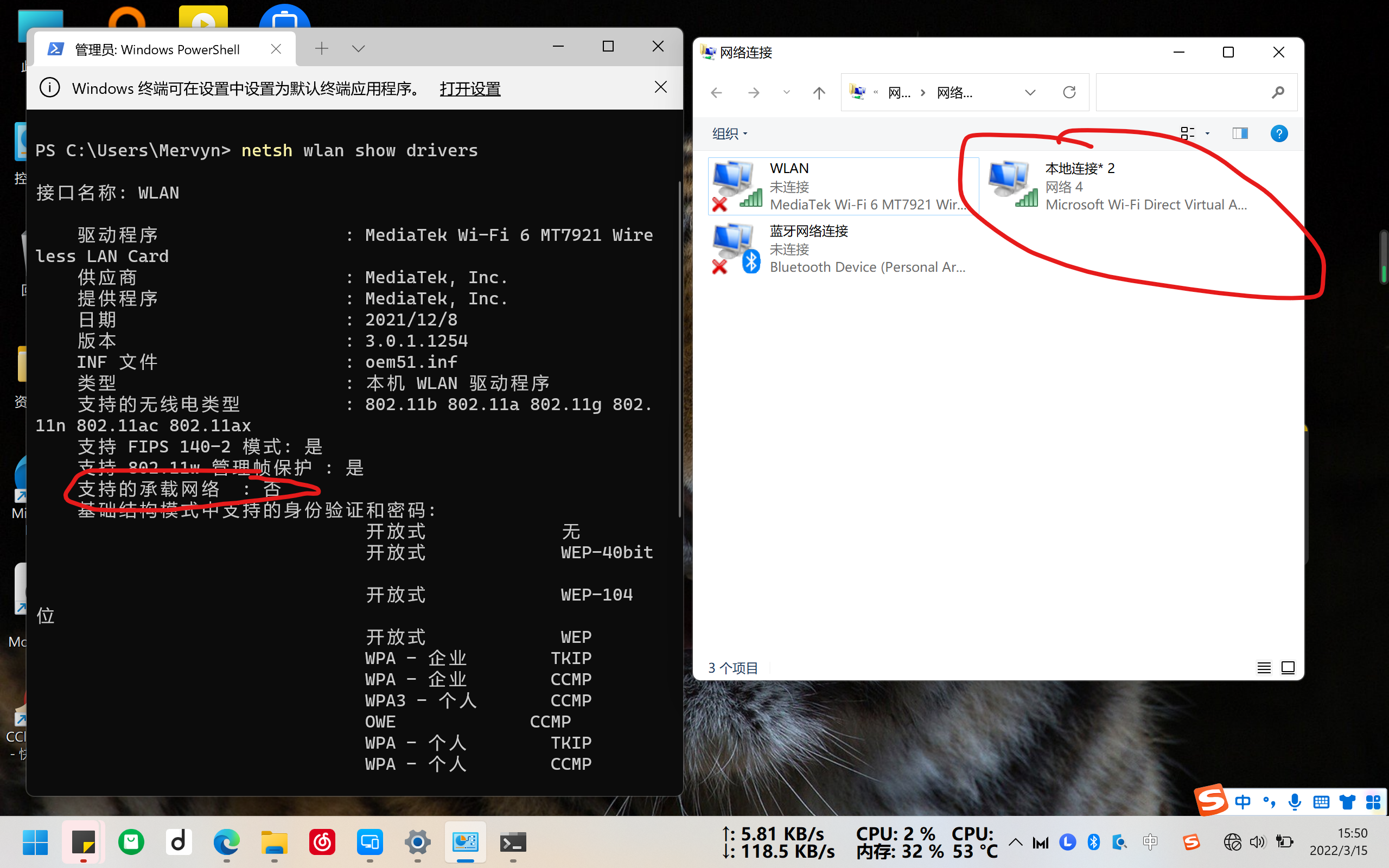
Task: Open Sogou skin shirt icon
Action: (x=1347, y=802)
